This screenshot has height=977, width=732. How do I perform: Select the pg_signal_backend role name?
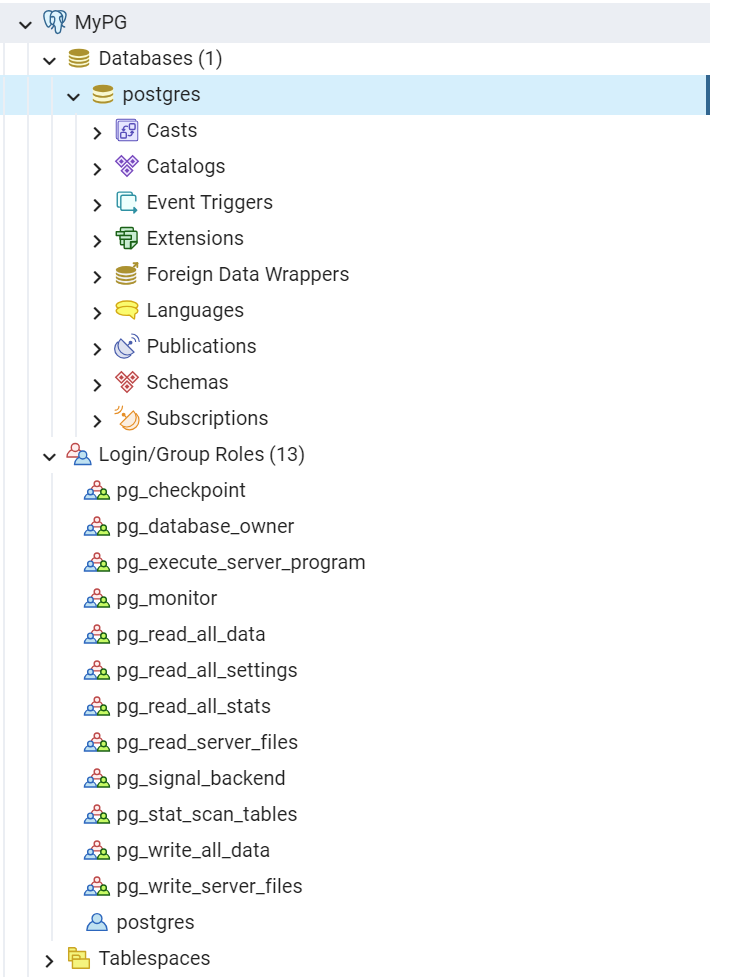(201, 779)
